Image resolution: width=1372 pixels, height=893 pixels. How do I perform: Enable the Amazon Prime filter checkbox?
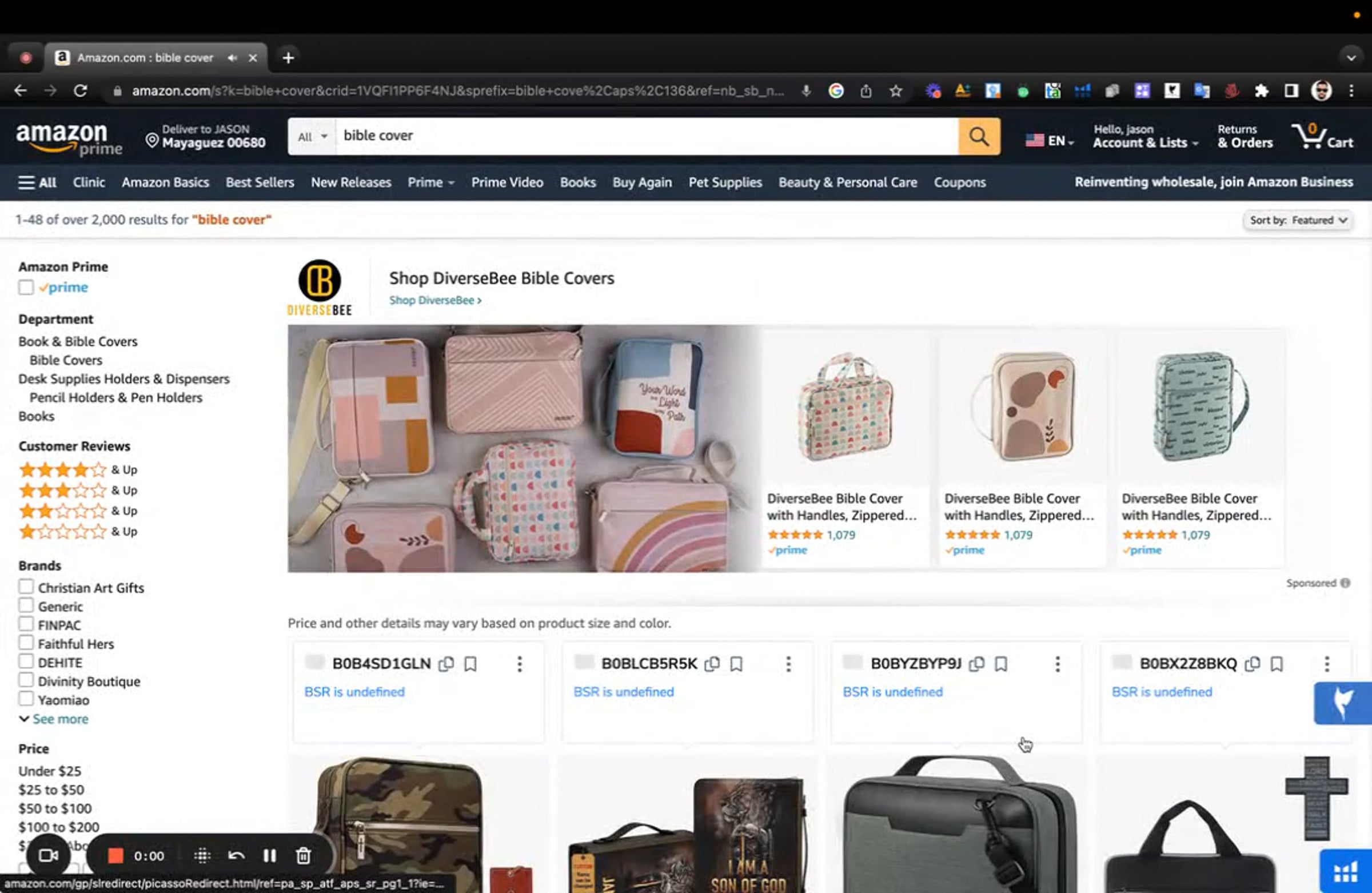pos(26,287)
